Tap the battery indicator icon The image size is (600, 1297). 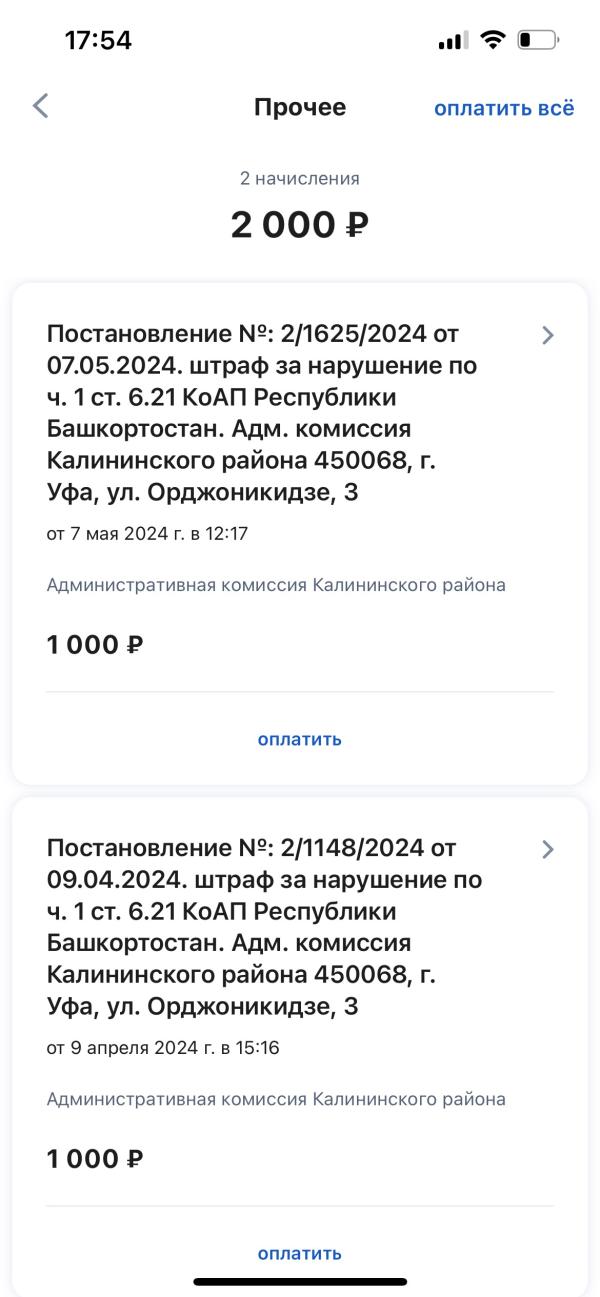538,41
